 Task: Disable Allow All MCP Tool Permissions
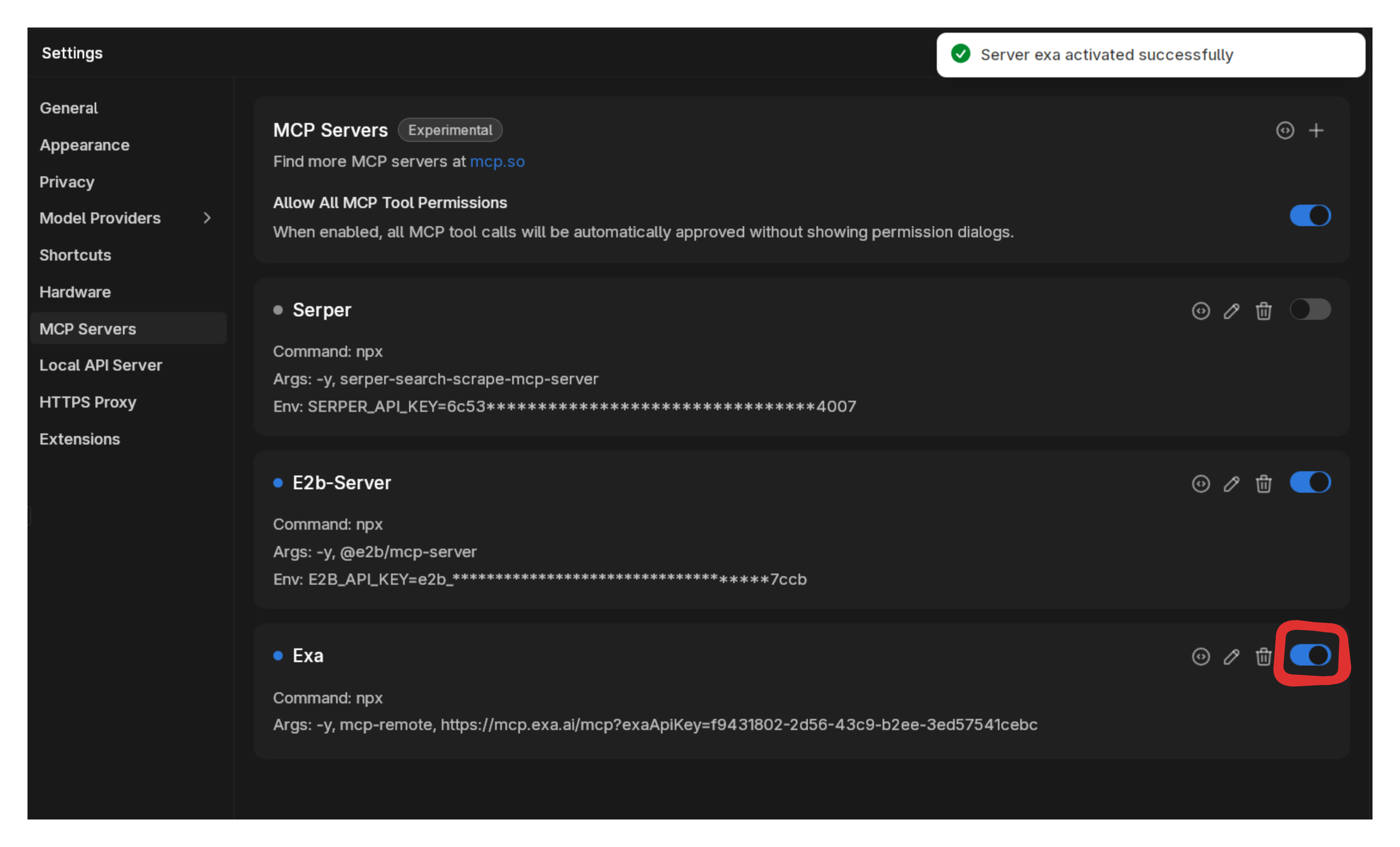tap(1310, 215)
